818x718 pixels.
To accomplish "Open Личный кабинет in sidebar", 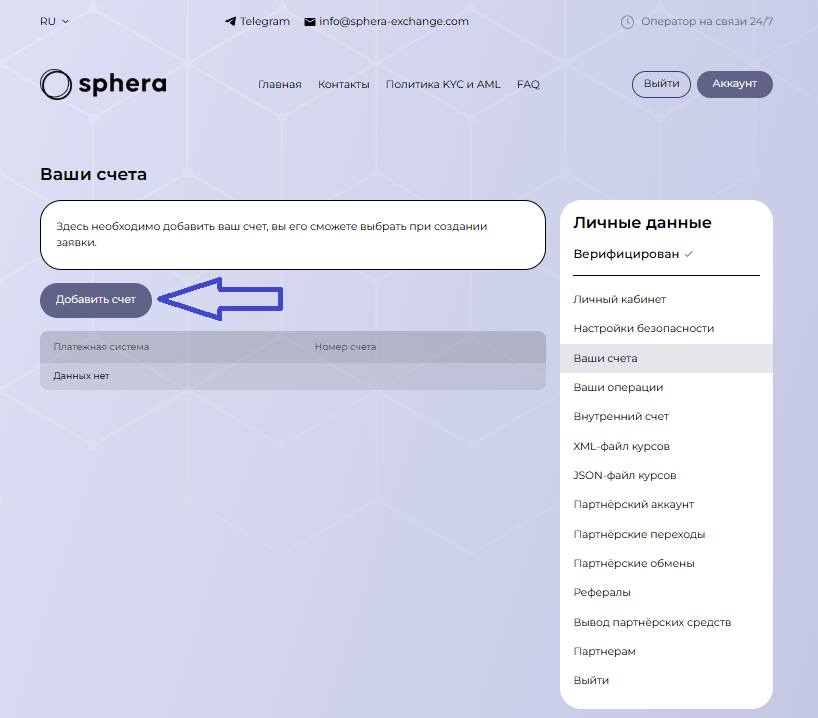I will pyautogui.click(x=619, y=299).
